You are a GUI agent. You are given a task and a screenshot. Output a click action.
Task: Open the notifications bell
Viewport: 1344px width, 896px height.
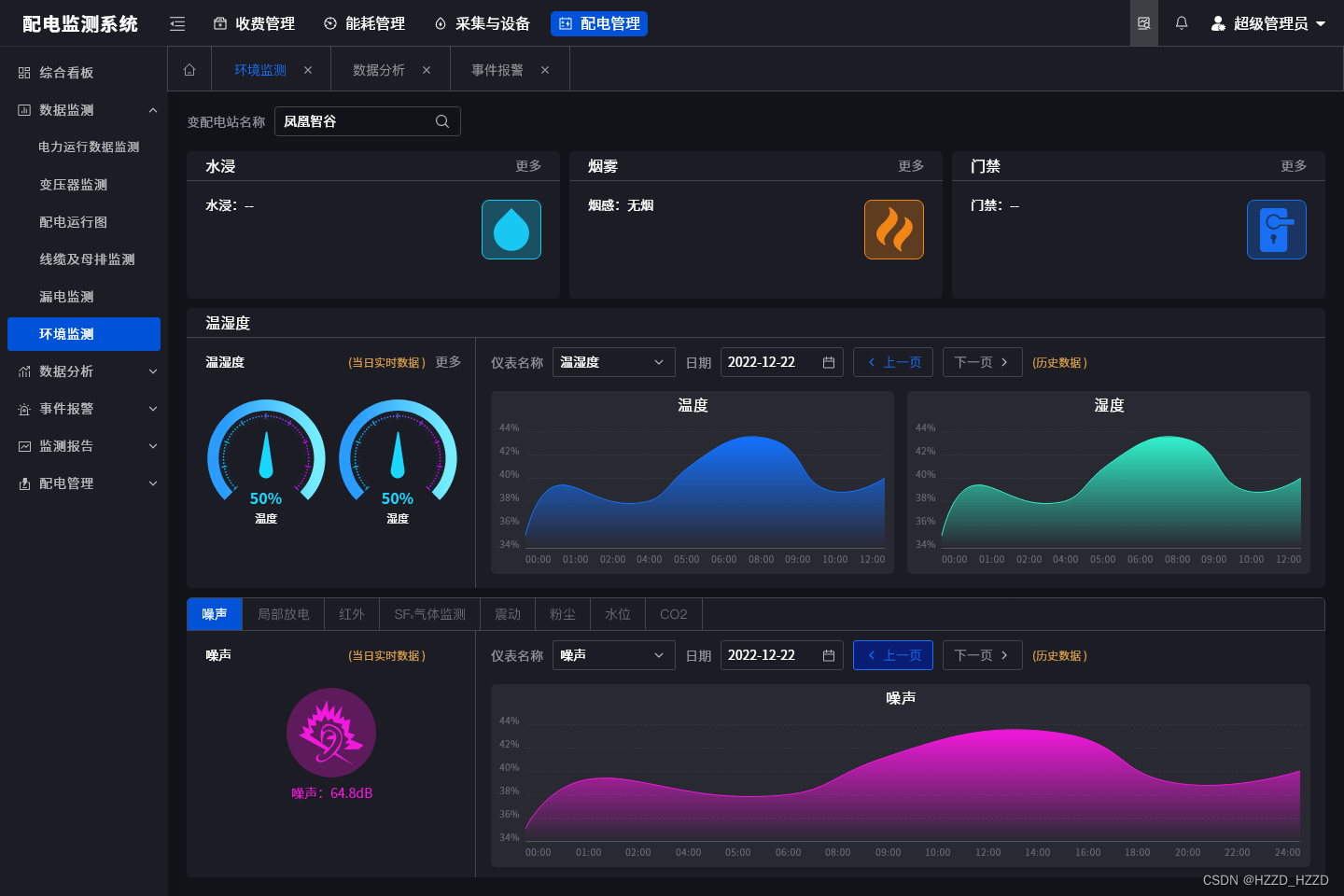pyautogui.click(x=1182, y=23)
